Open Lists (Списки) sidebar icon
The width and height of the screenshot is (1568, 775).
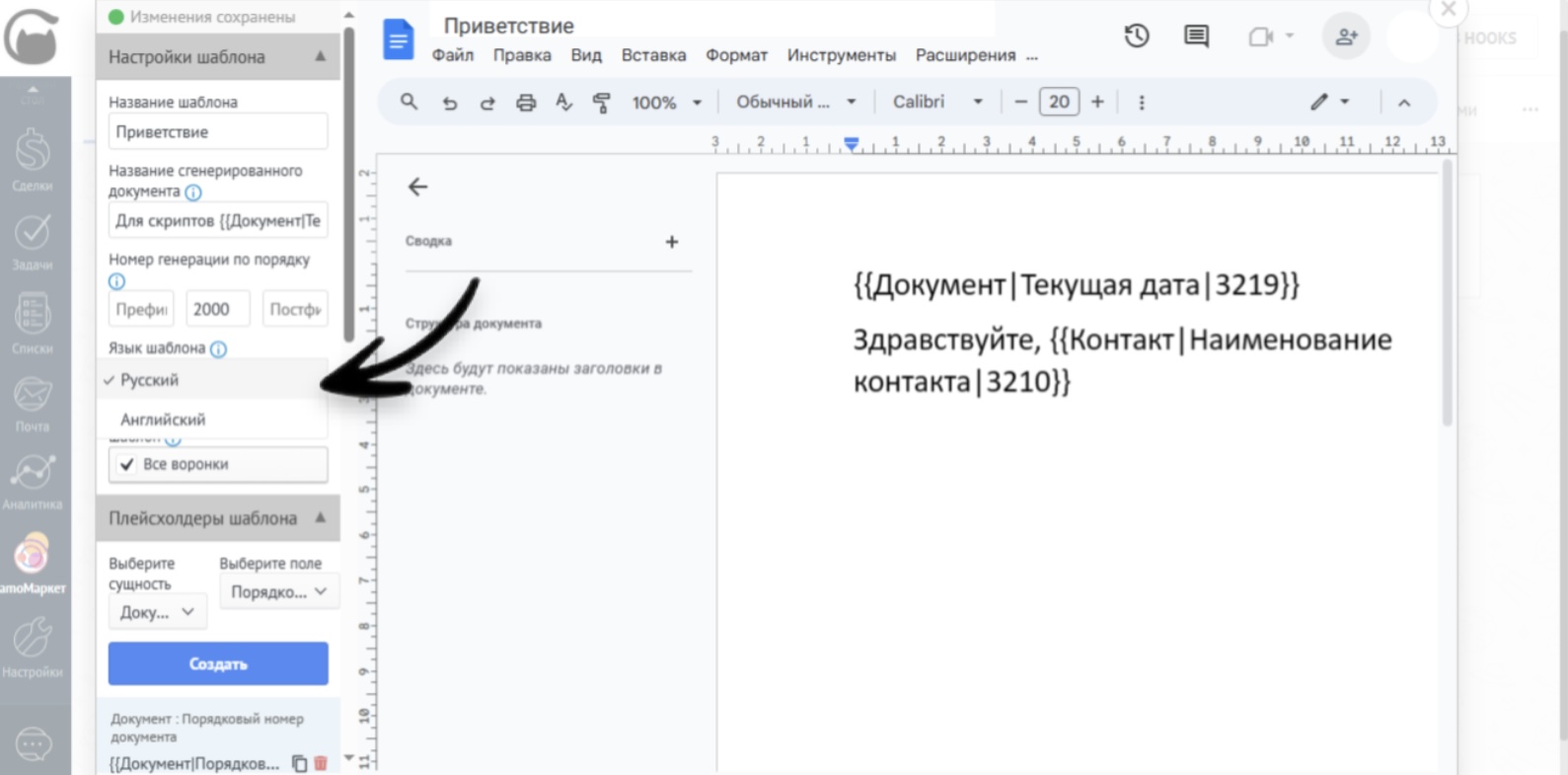click(x=33, y=324)
